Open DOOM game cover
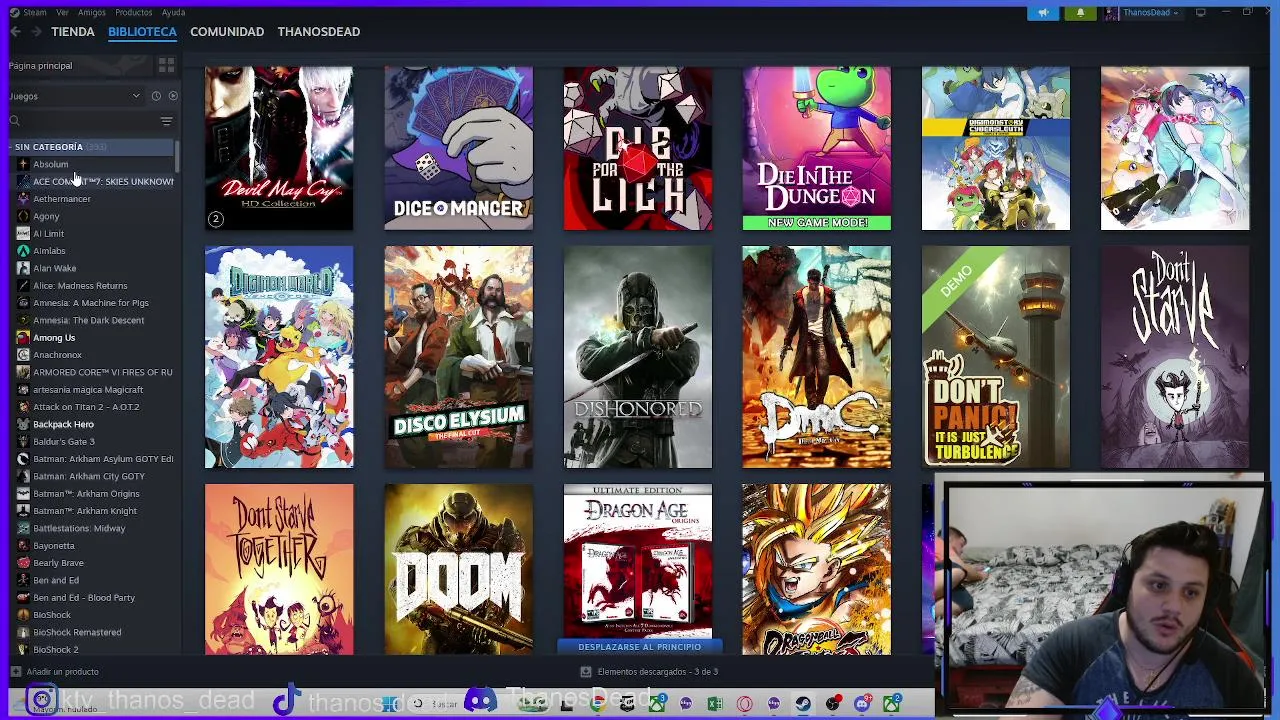Viewport: 1280px width, 720px height. point(458,570)
